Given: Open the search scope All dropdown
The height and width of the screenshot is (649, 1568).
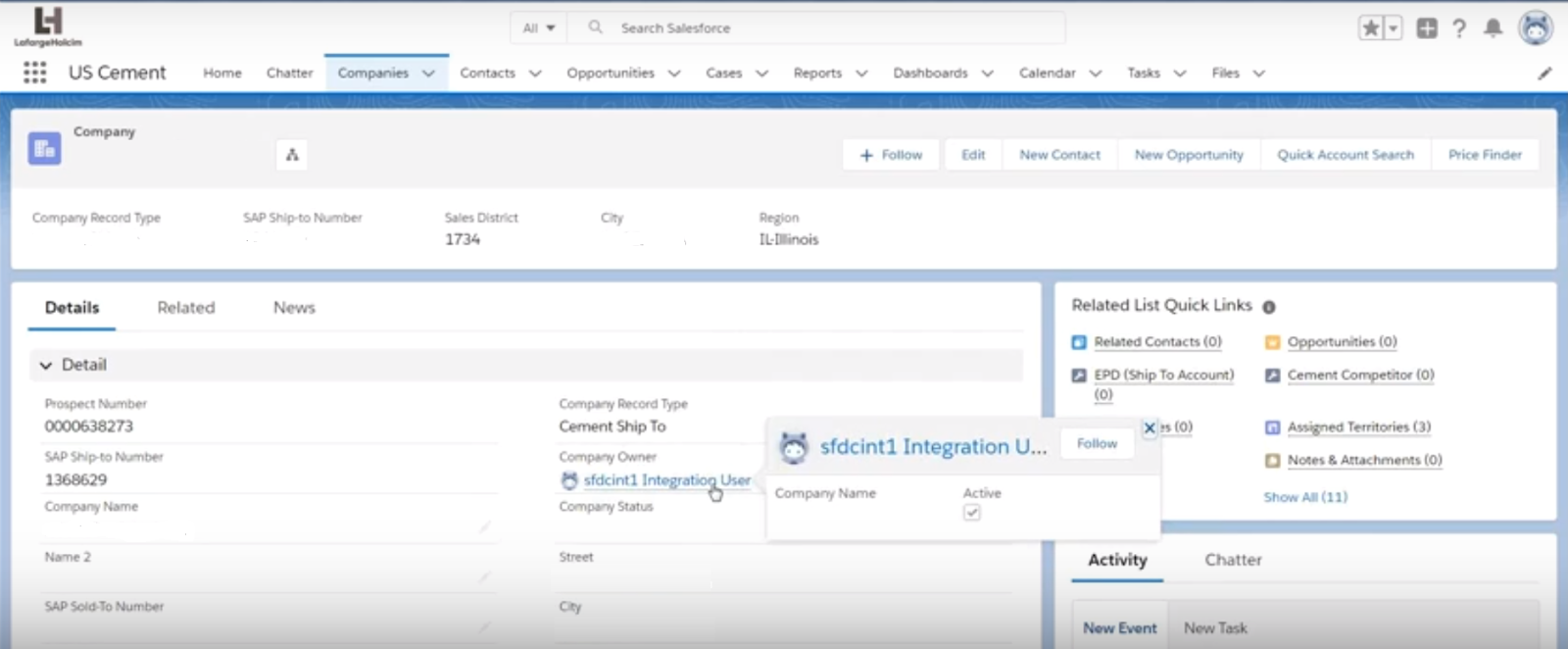Looking at the screenshot, I should tap(539, 27).
